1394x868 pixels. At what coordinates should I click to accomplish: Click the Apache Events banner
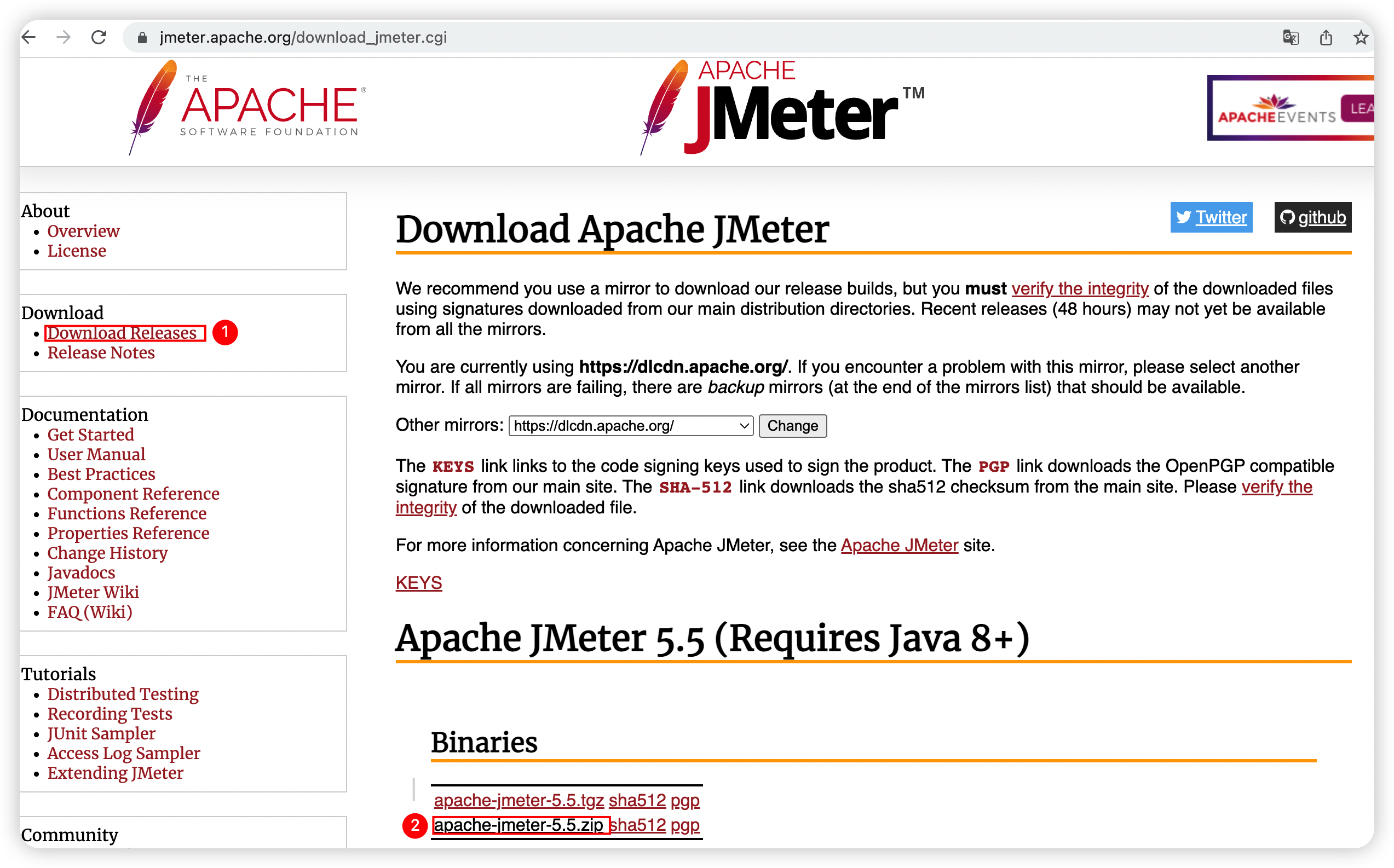[1290, 108]
